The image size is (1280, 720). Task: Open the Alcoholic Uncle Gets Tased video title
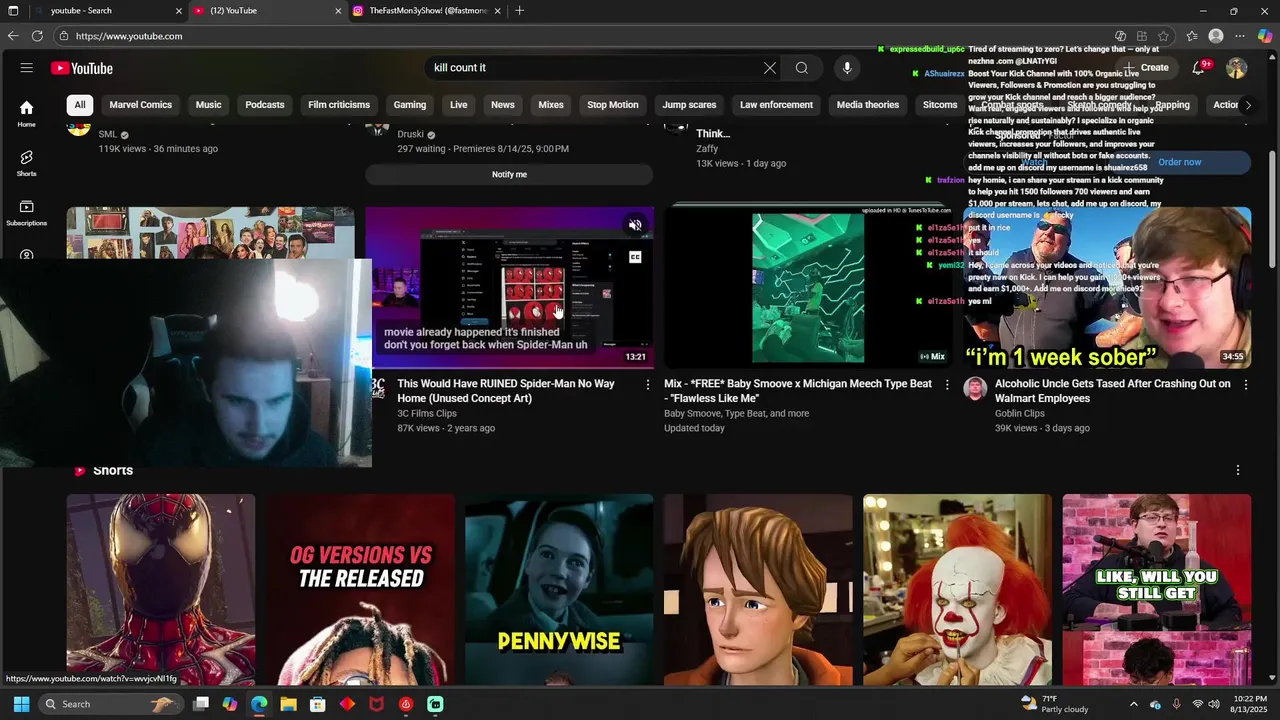pyautogui.click(x=1113, y=391)
